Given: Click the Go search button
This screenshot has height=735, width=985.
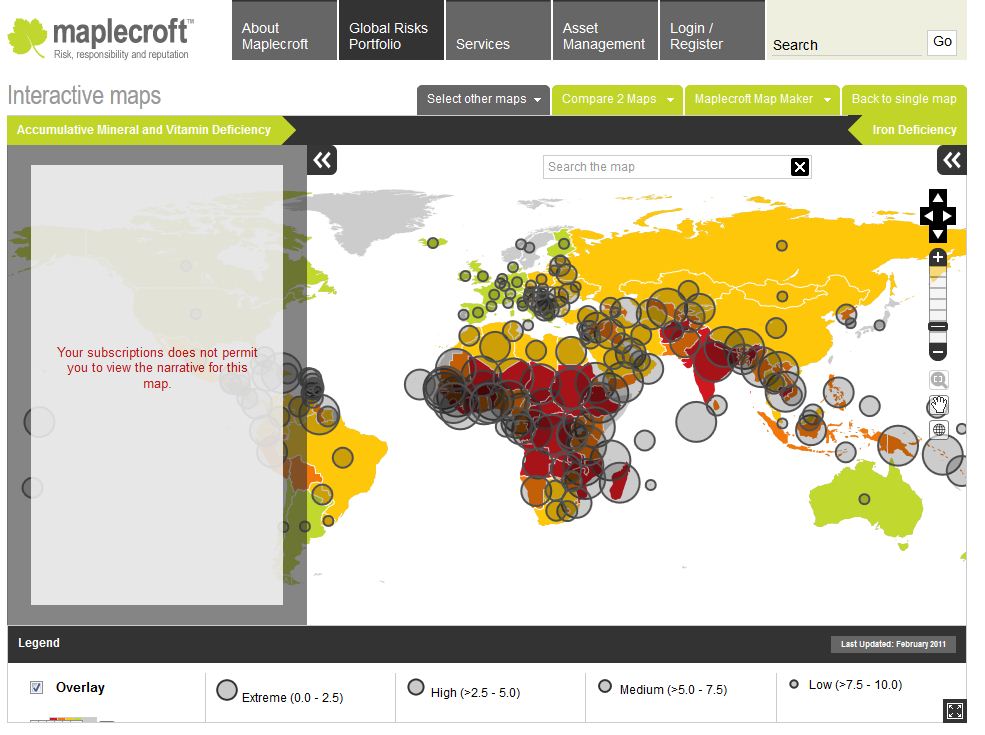Looking at the screenshot, I should 942,42.
